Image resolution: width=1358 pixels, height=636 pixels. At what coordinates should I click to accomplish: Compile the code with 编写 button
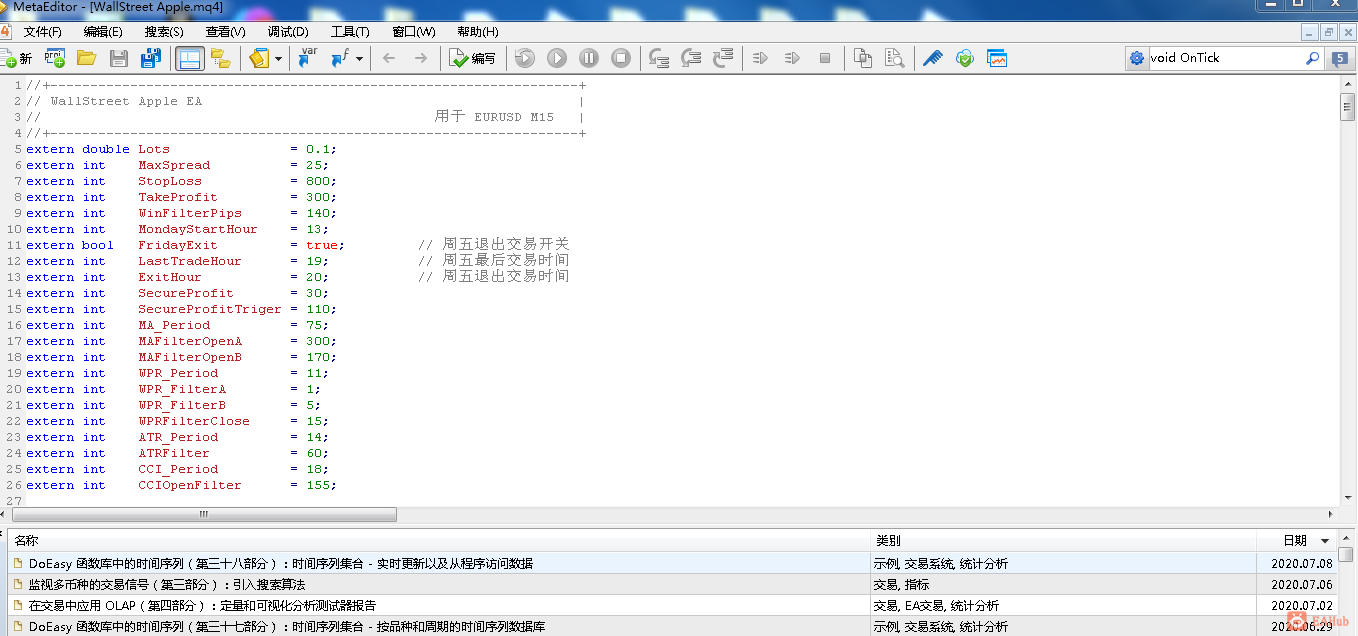click(472, 58)
